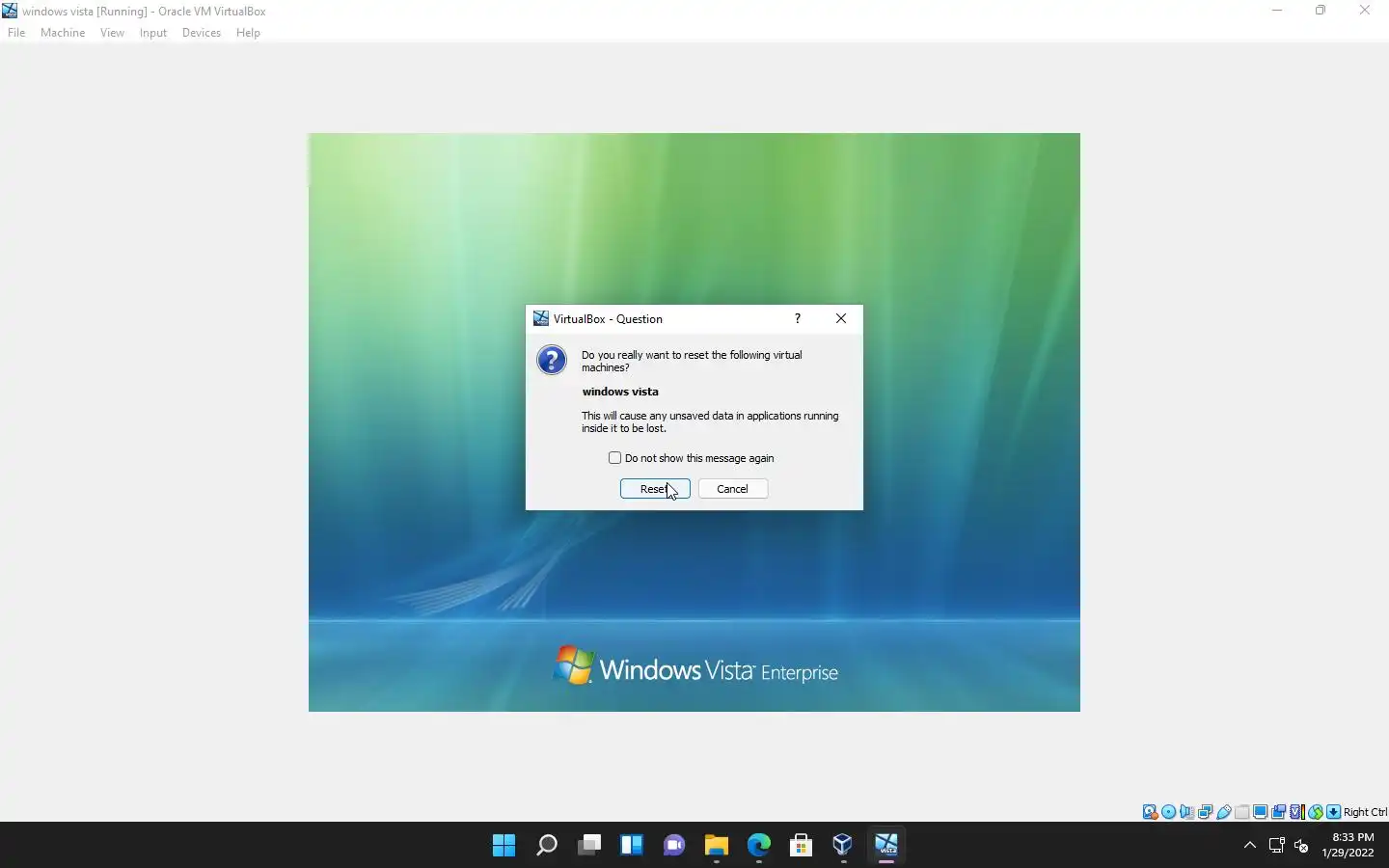Enable 'Do not show this message again'

click(x=614, y=458)
